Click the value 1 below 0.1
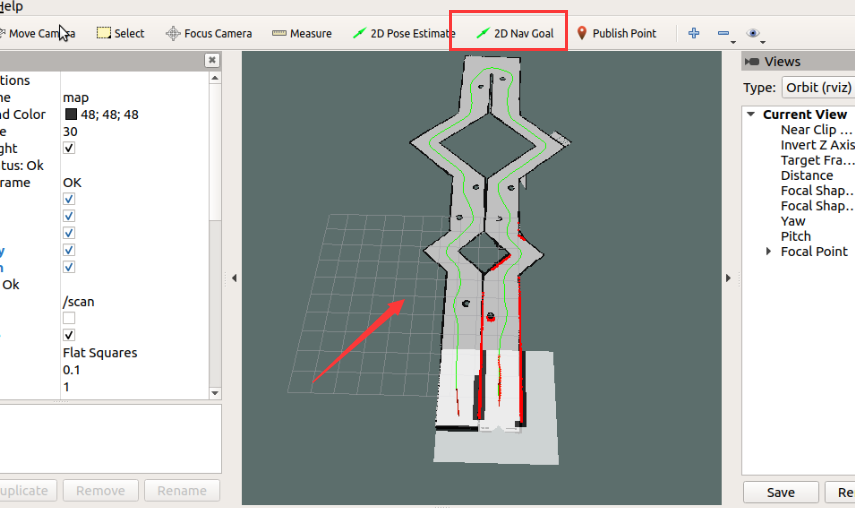The height and width of the screenshot is (508, 855). point(66,386)
